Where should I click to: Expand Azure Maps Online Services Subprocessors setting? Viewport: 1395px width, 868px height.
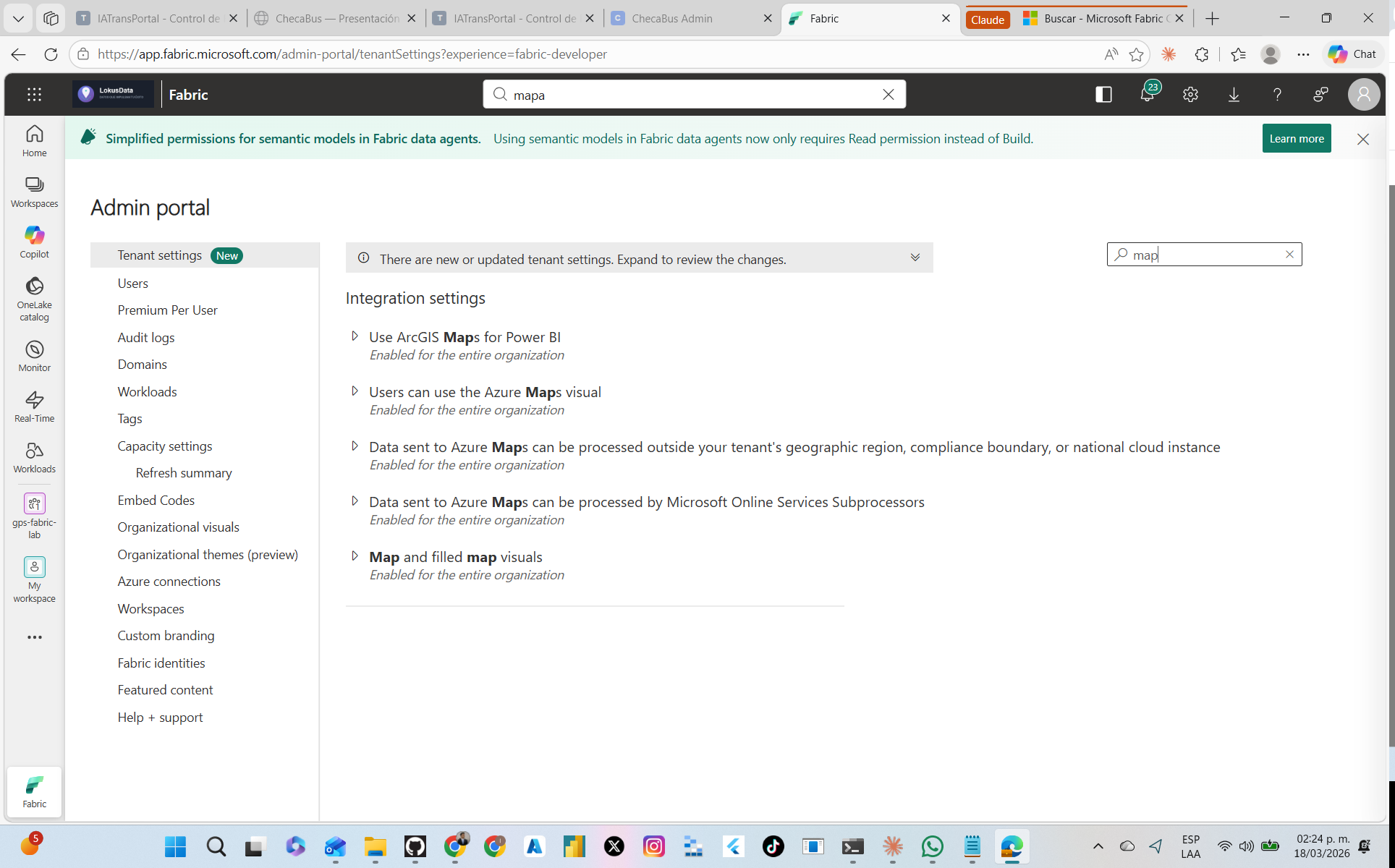[x=355, y=501]
